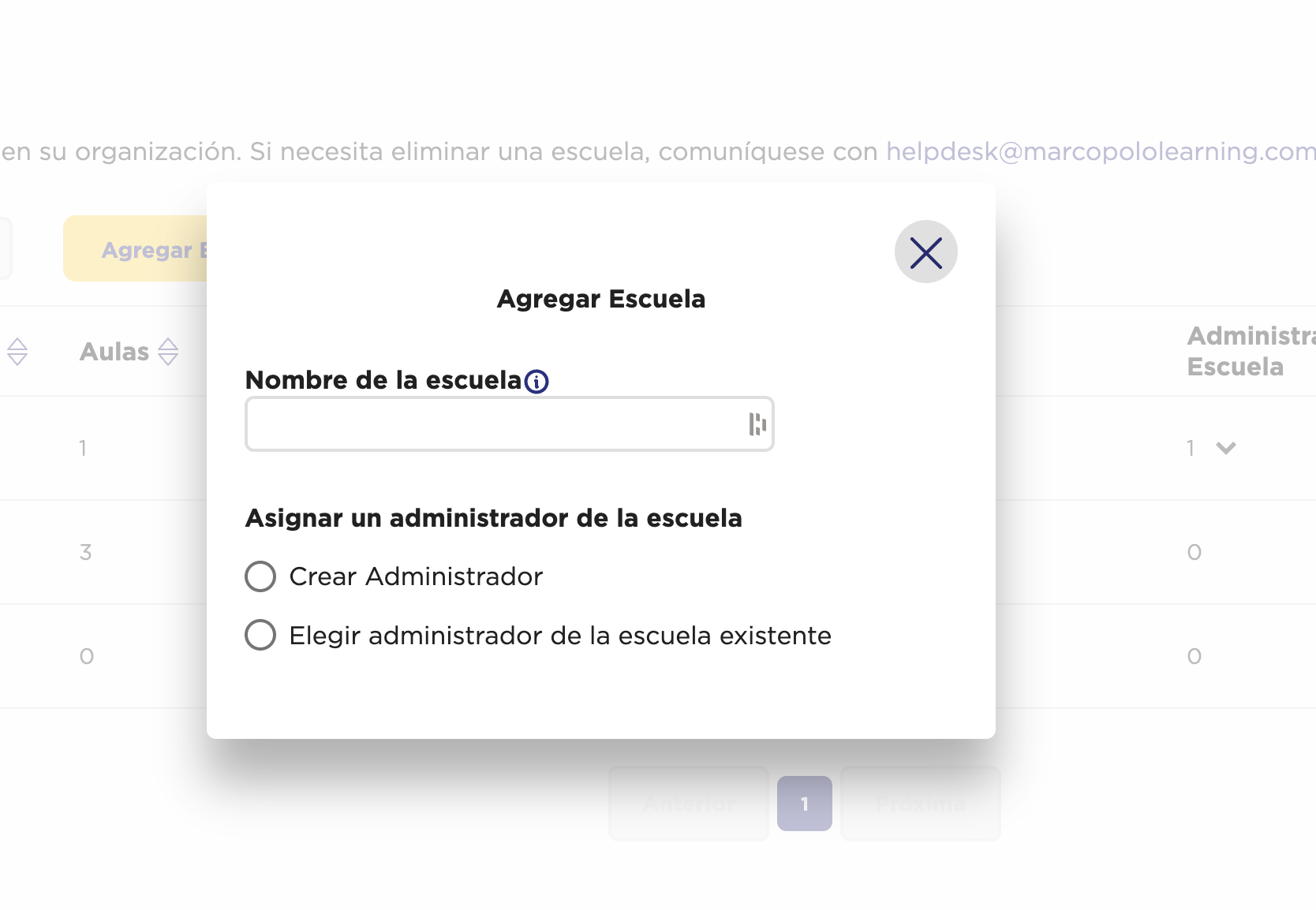This screenshot has width=1316, height=910.
Task: Select the Crear Administrador radio option
Action: pyautogui.click(x=260, y=576)
